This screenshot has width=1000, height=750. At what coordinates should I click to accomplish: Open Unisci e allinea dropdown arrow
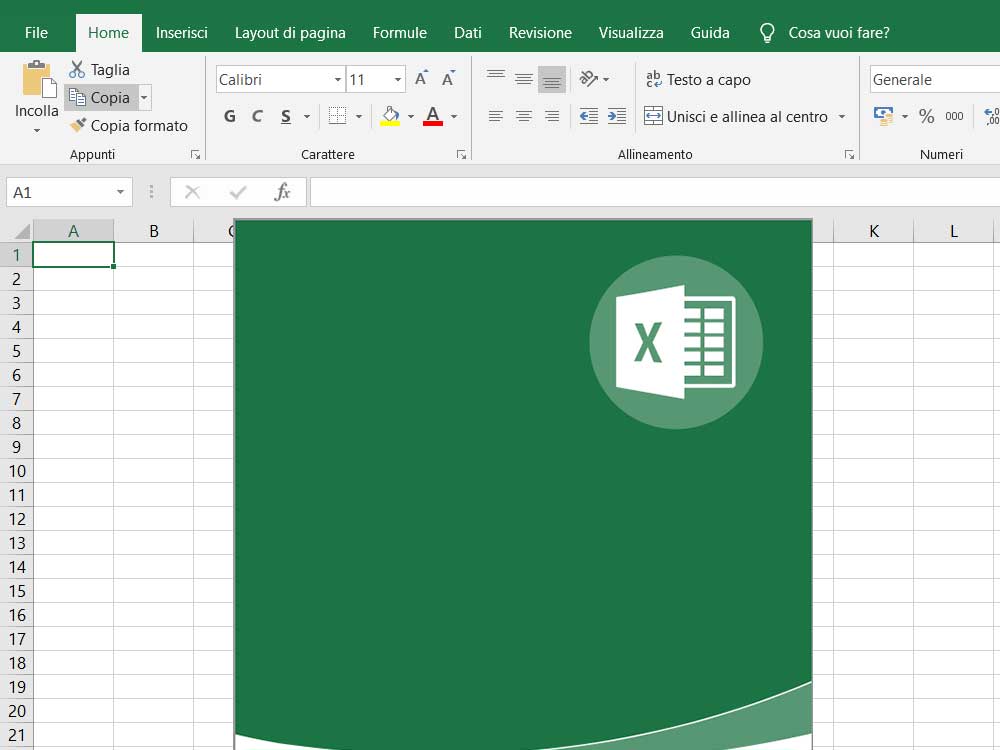842,117
